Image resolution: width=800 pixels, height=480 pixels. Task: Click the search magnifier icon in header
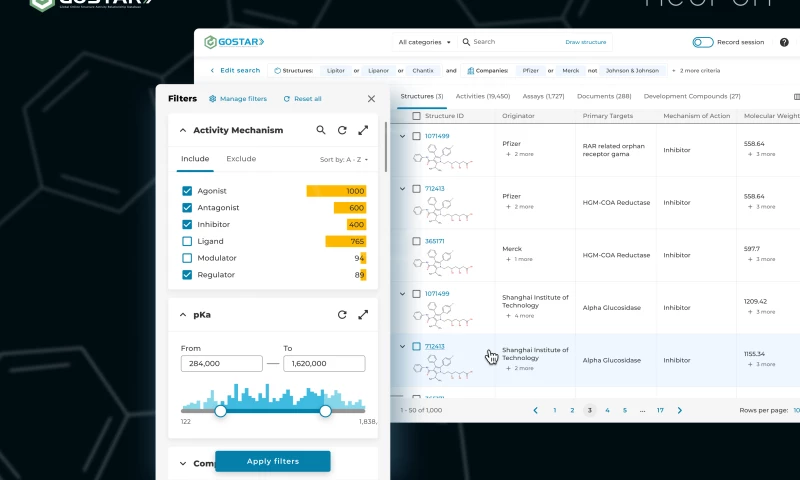pyautogui.click(x=466, y=42)
